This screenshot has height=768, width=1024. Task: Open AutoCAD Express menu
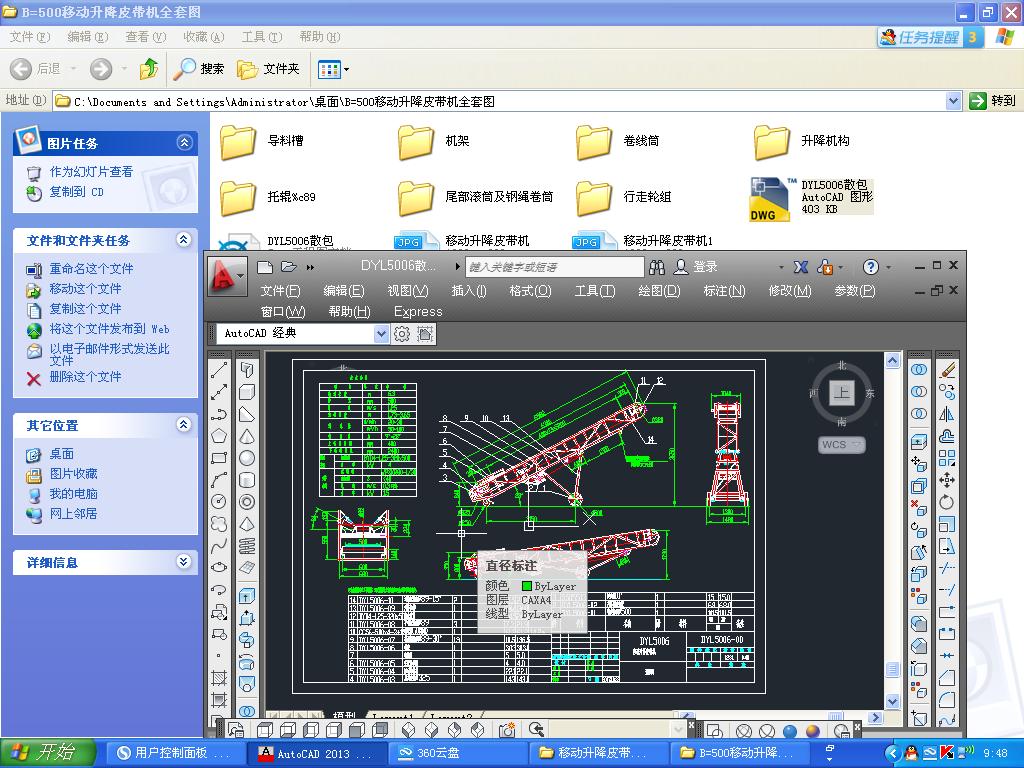coord(418,312)
